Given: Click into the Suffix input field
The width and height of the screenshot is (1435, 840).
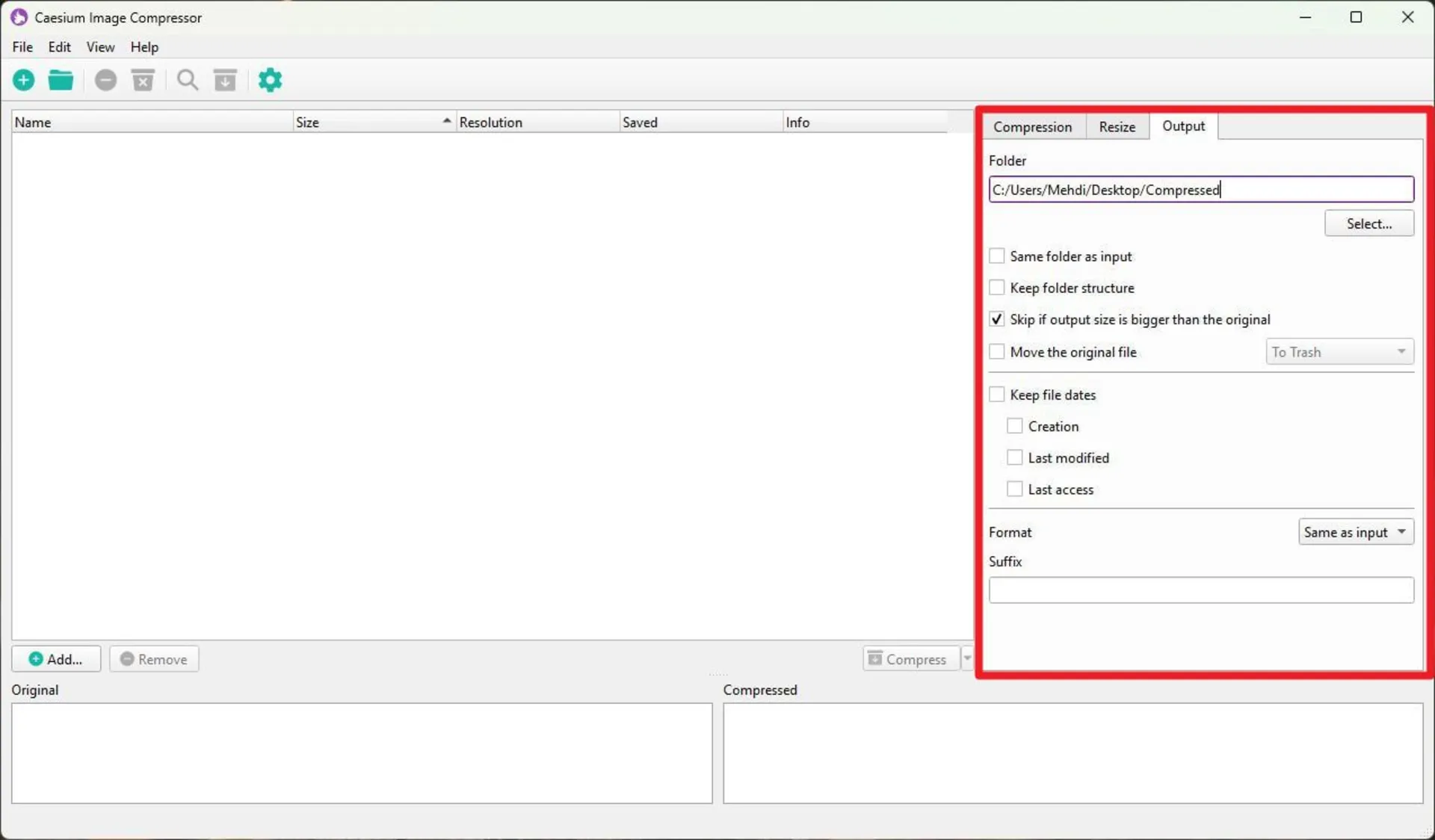Looking at the screenshot, I should coord(1200,590).
